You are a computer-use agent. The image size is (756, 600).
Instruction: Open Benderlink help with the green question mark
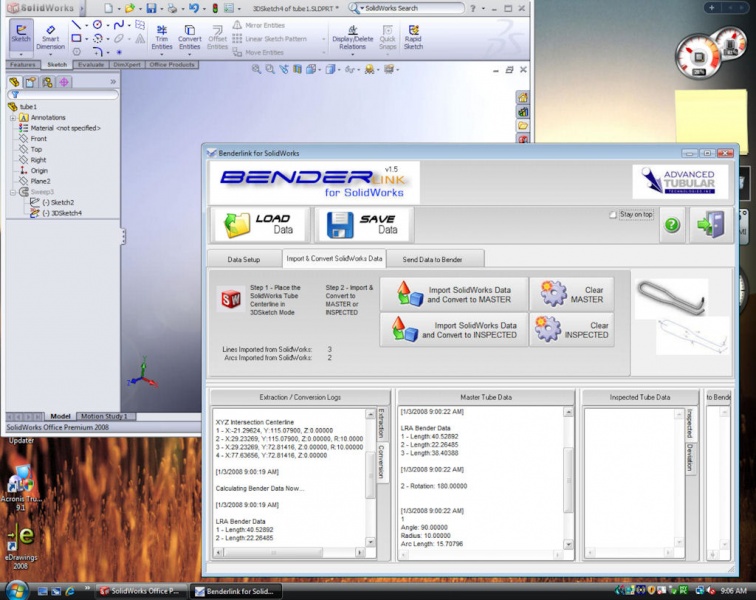point(672,225)
